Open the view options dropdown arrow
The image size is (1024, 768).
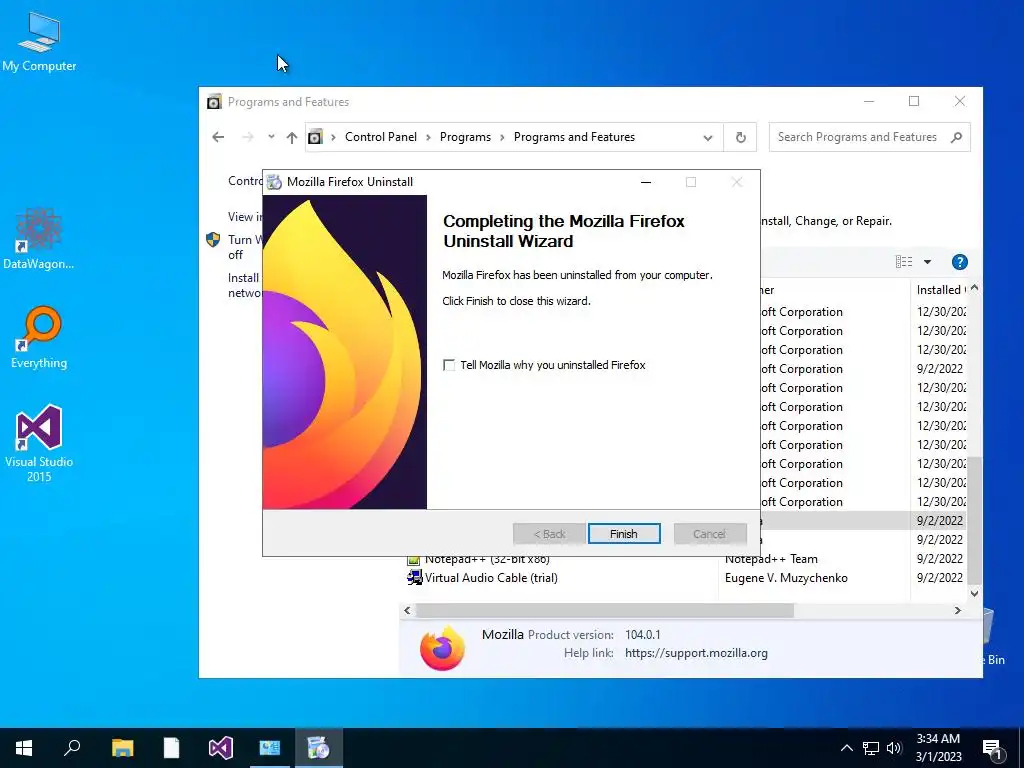[x=927, y=262]
